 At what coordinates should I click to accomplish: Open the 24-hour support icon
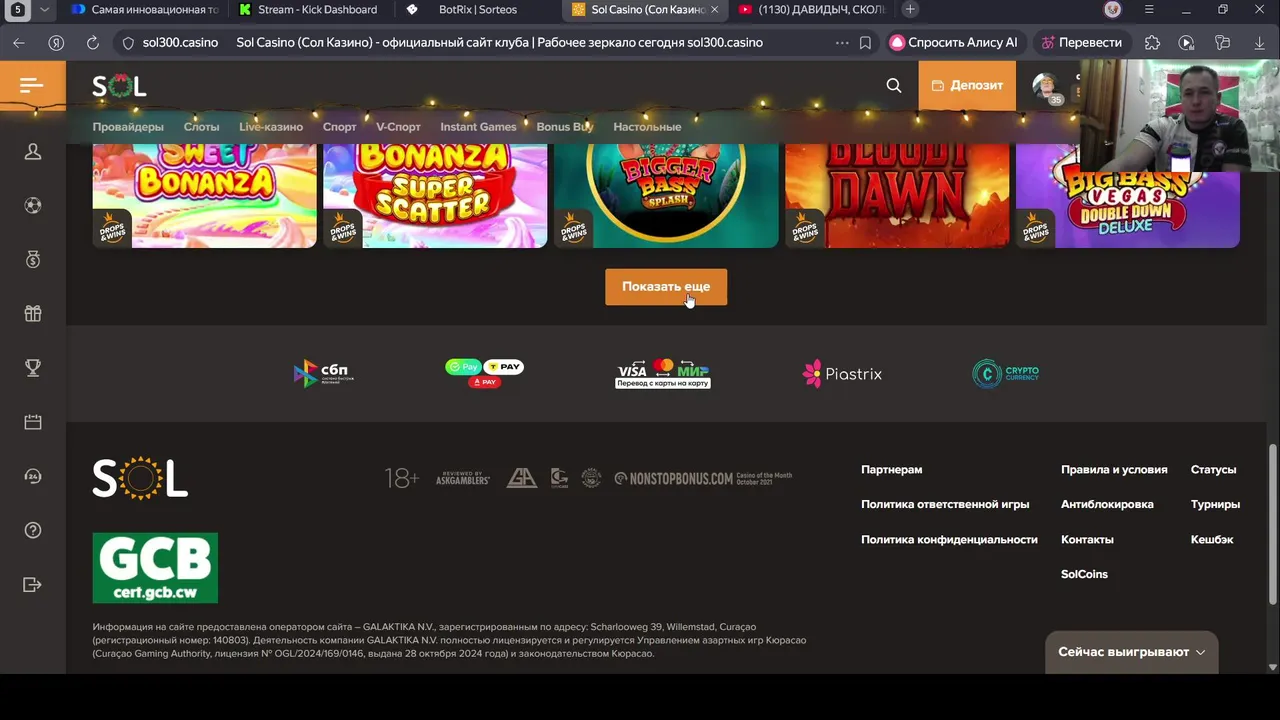33,476
